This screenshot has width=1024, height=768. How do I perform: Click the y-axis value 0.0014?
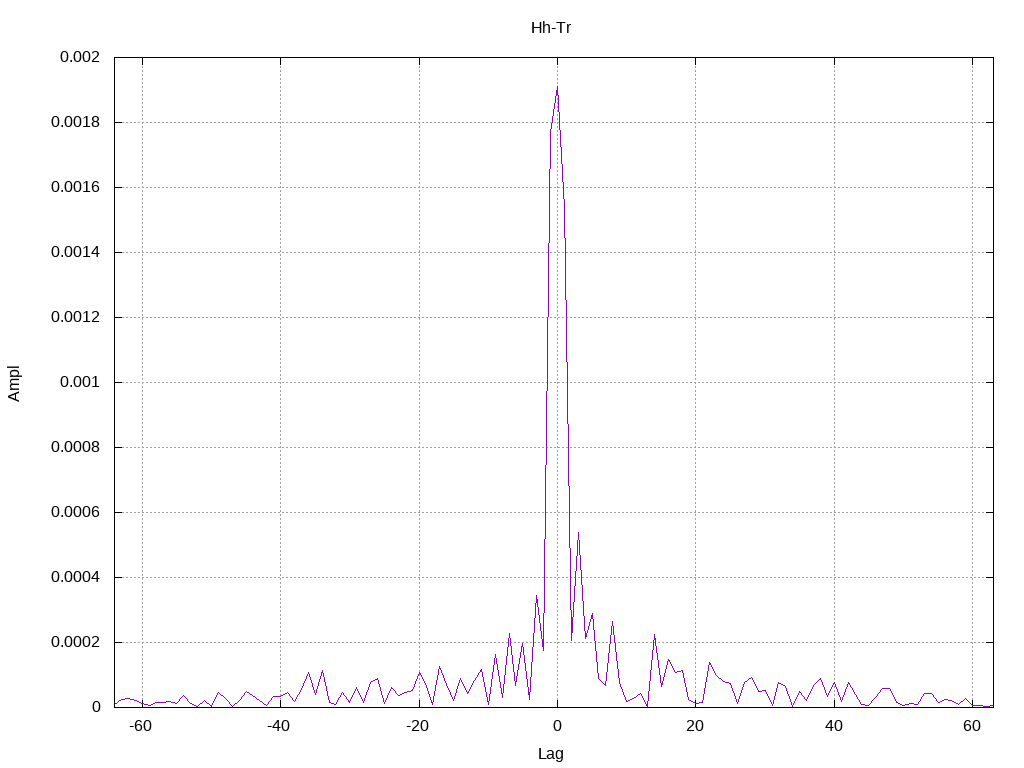(76, 252)
